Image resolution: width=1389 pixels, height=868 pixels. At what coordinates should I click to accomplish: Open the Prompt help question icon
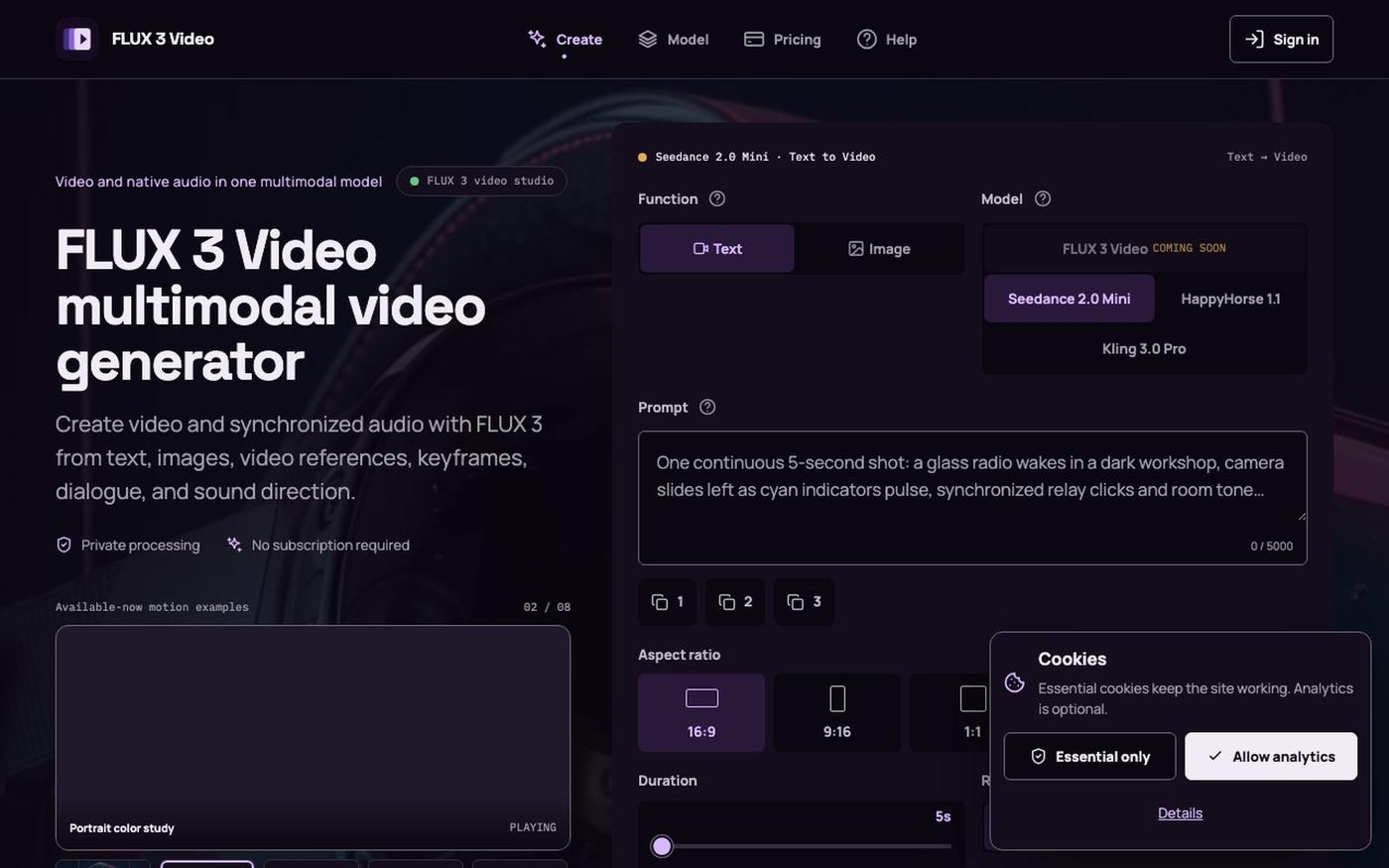click(x=707, y=407)
